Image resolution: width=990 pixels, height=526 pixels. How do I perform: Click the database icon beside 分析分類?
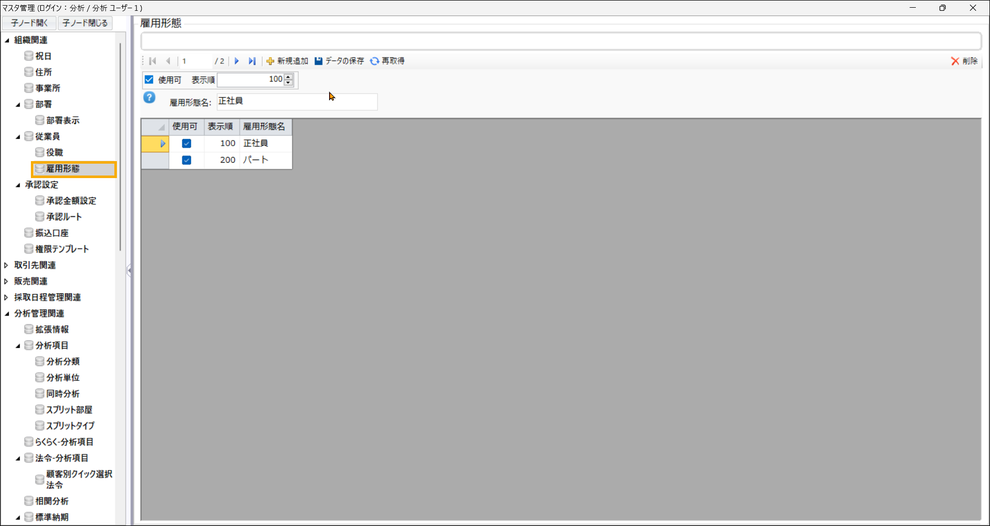[x=39, y=362]
